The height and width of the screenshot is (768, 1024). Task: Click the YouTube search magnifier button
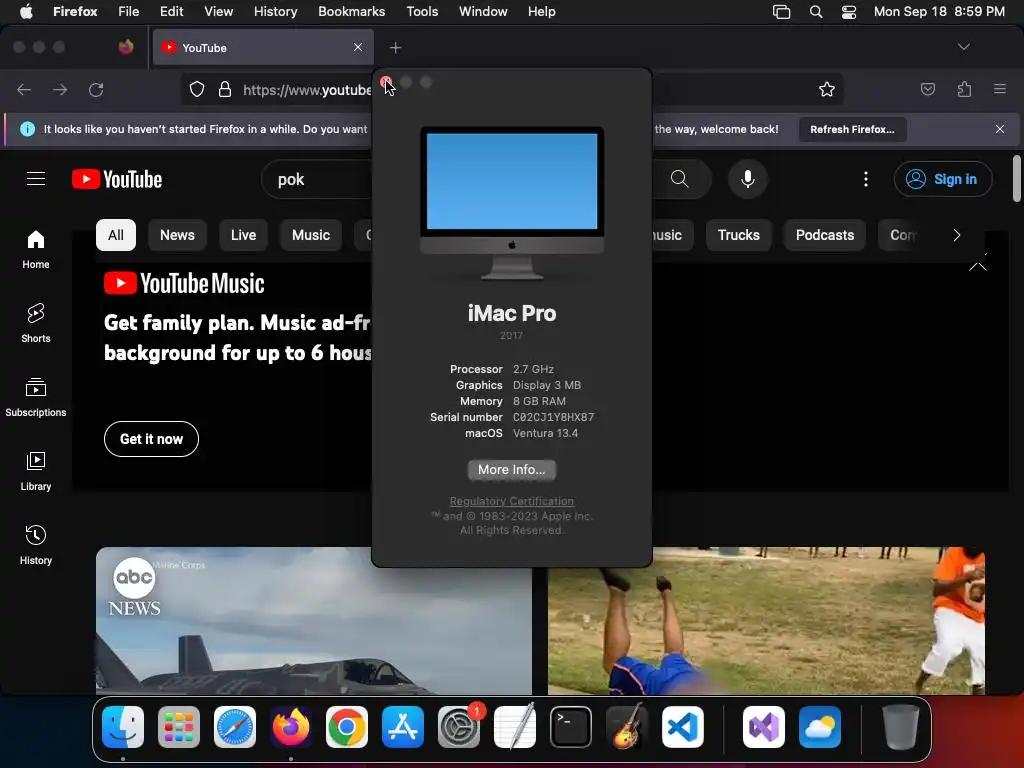point(680,179)
